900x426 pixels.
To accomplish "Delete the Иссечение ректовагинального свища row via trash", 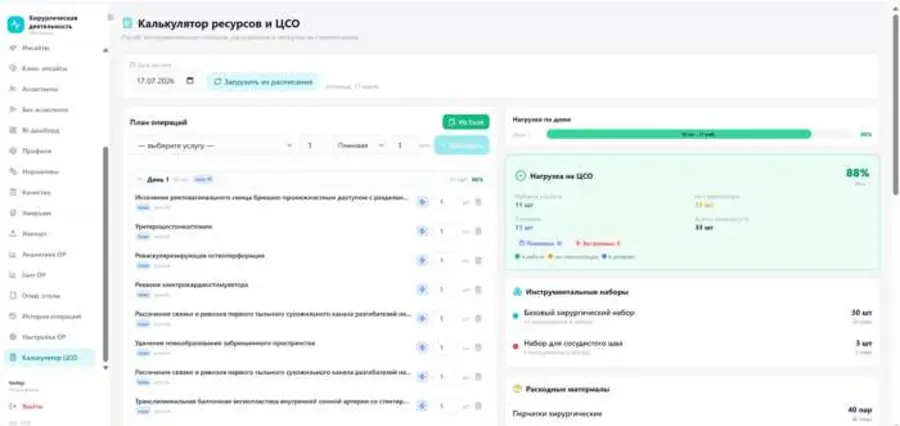I will tap(478, 202).
